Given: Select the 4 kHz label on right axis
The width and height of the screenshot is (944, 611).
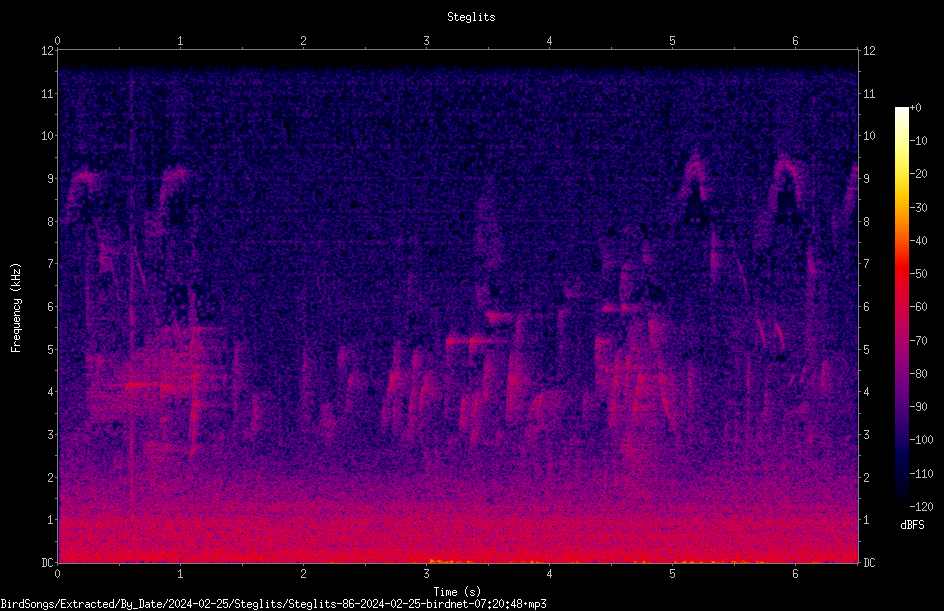Looking at the screenshot, I should (867, 392).
